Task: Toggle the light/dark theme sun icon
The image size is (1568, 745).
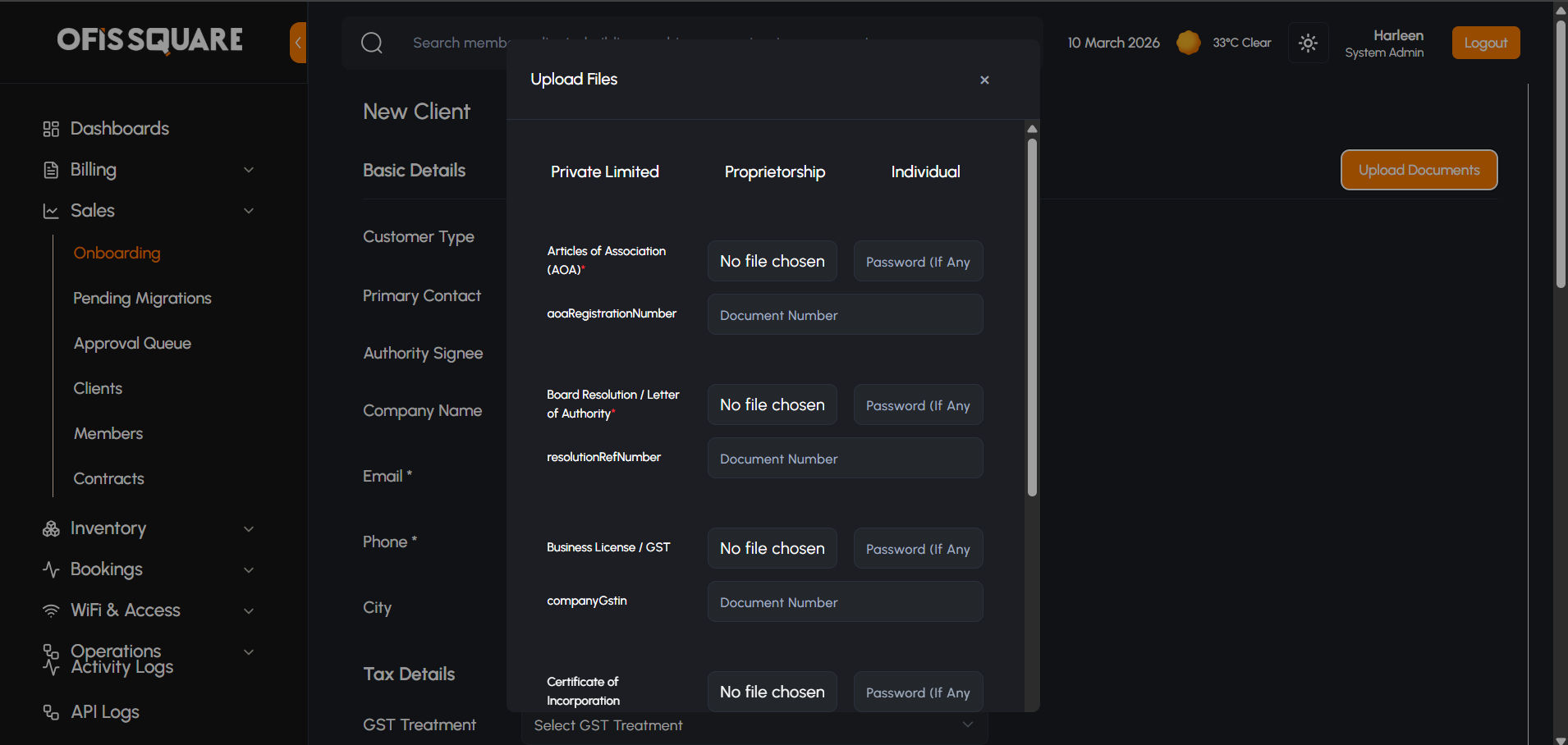Action: coord(1308,43)
